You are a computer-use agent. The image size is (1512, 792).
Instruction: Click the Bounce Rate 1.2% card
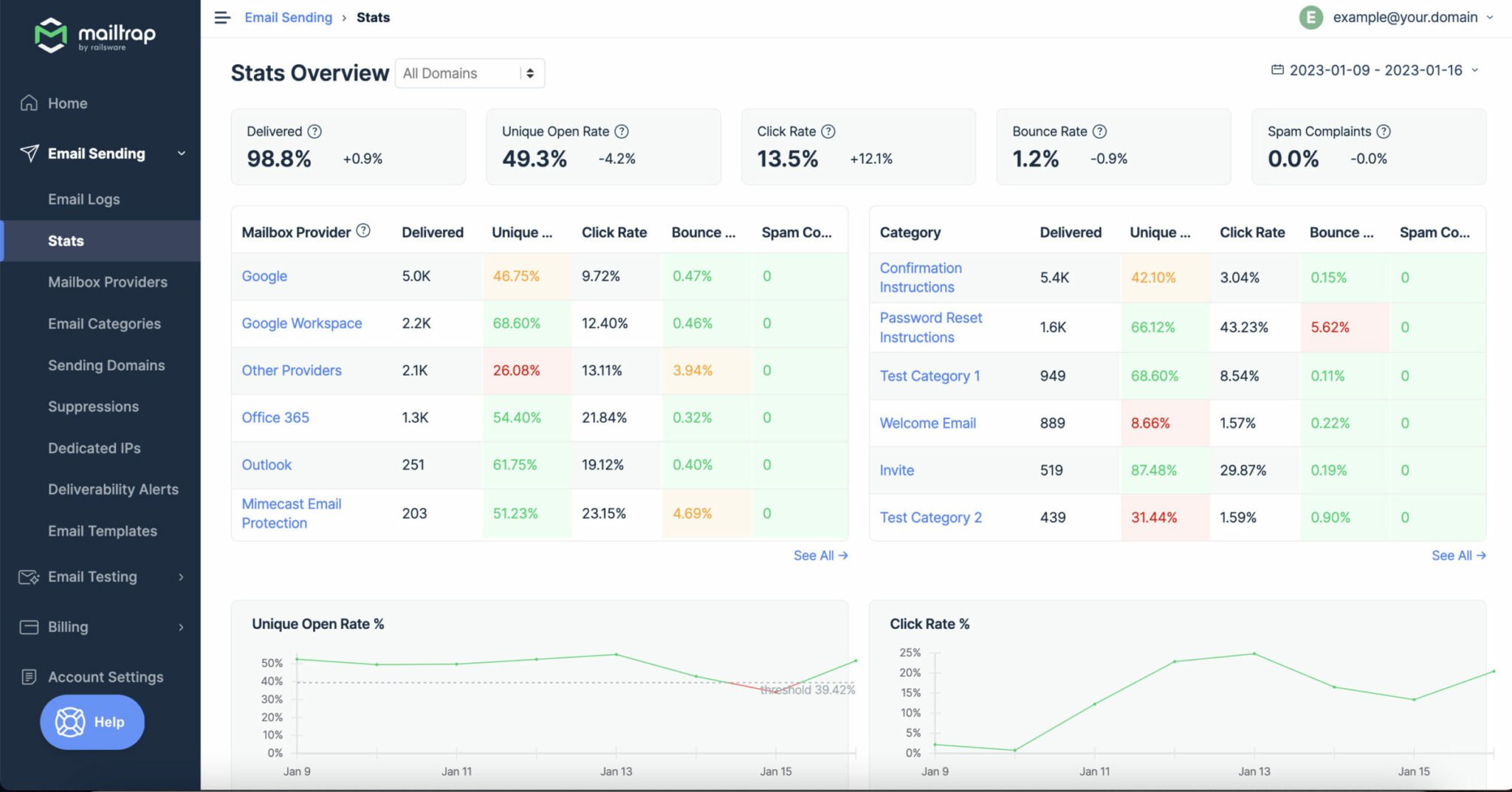(1113, 146)
